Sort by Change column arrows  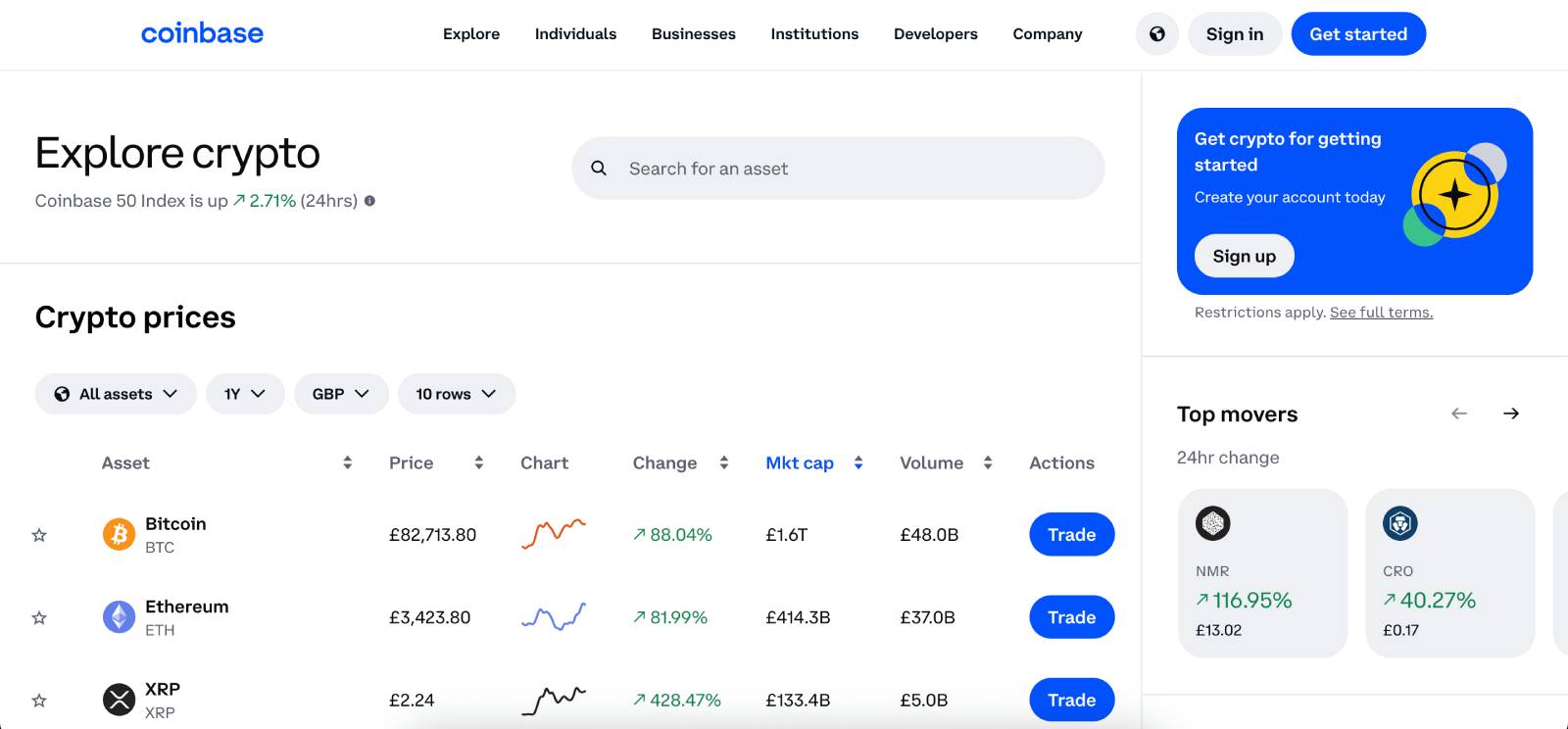(x=723, y=462)
